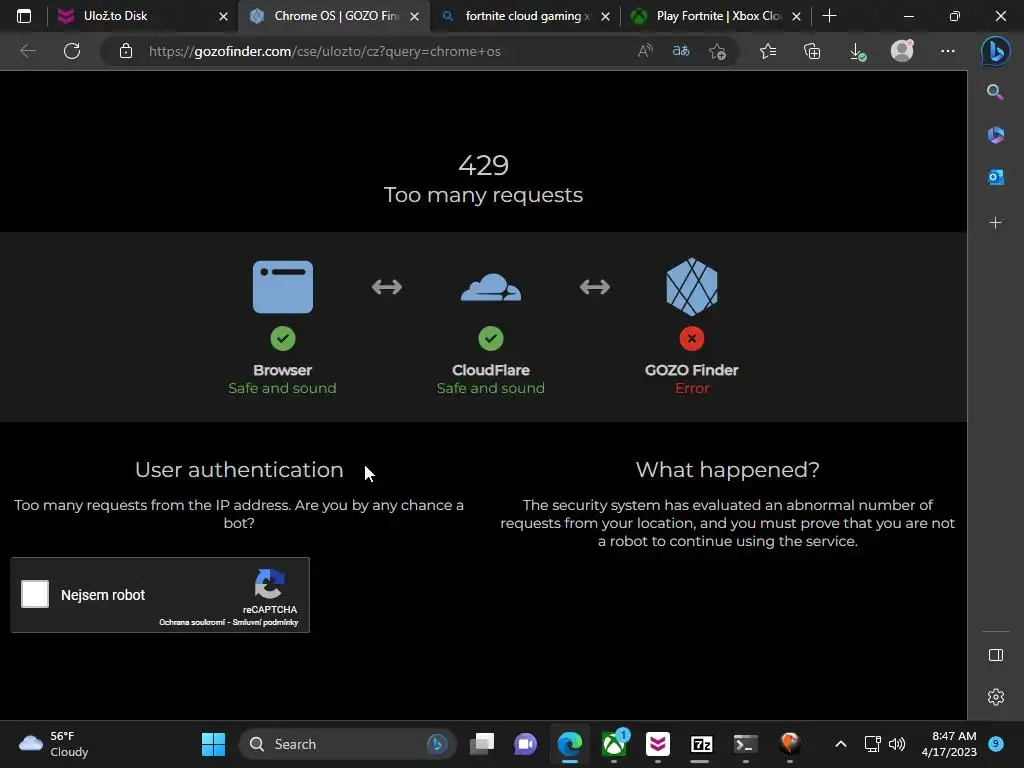Click the taskbar Search box
The width and height of the screenshot is (1024, 768).
click(347, 744)
